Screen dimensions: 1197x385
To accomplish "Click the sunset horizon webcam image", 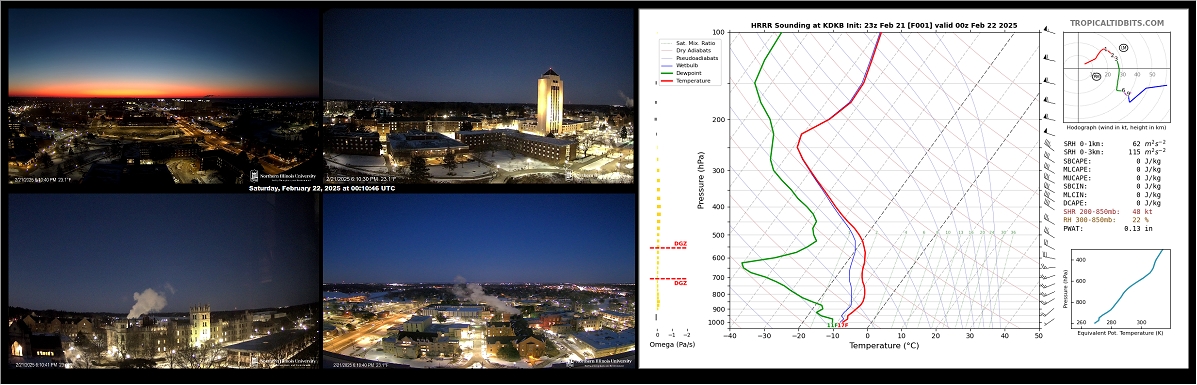I will click(163, 96).
